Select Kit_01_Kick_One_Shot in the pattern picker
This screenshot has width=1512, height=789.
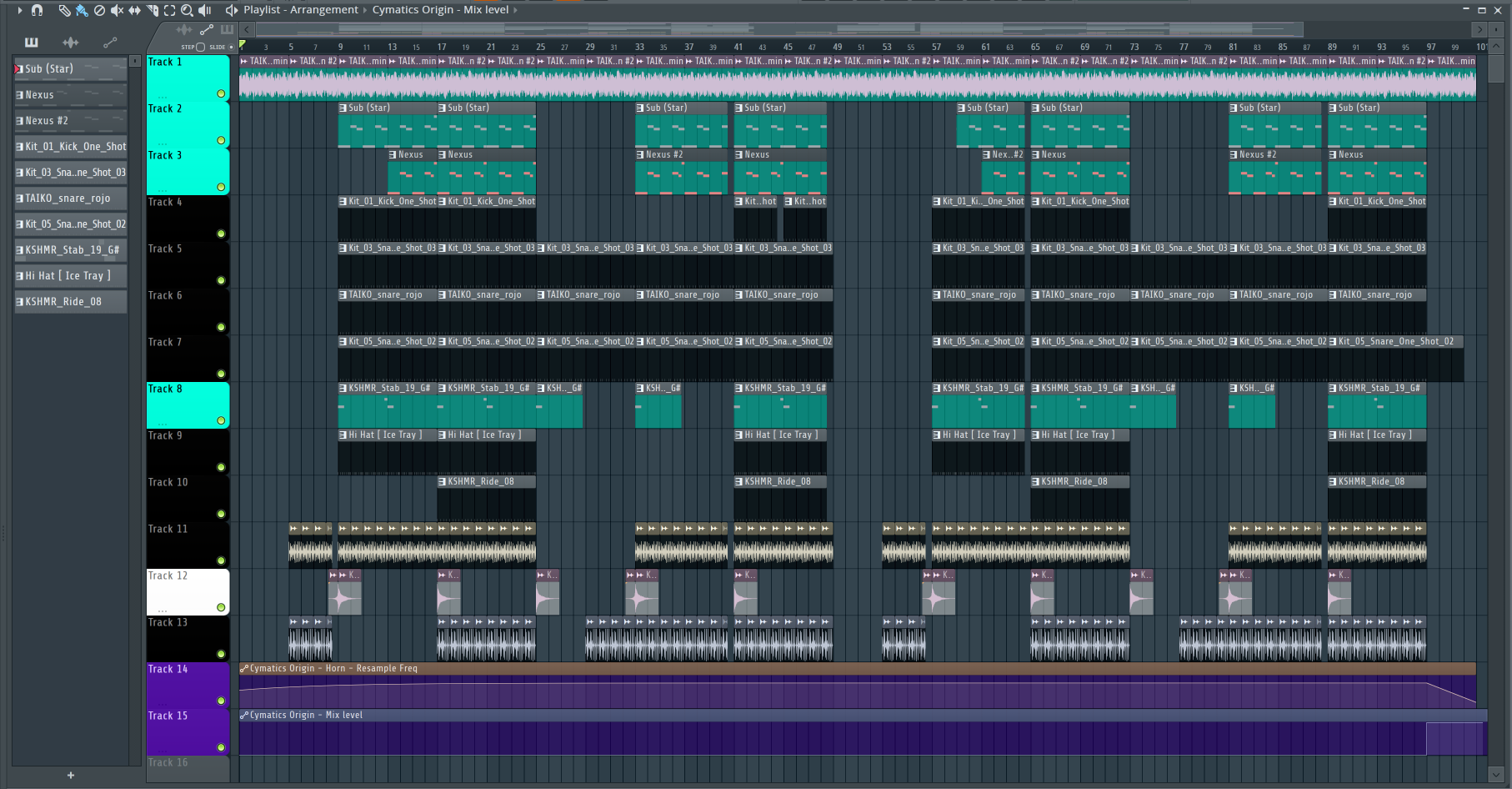71,146
